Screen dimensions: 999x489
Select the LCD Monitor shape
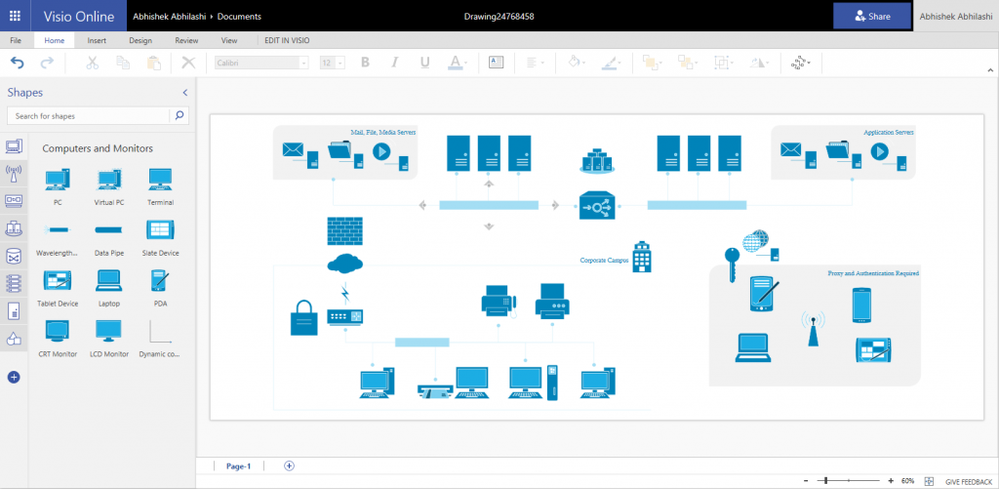point(109,339)
